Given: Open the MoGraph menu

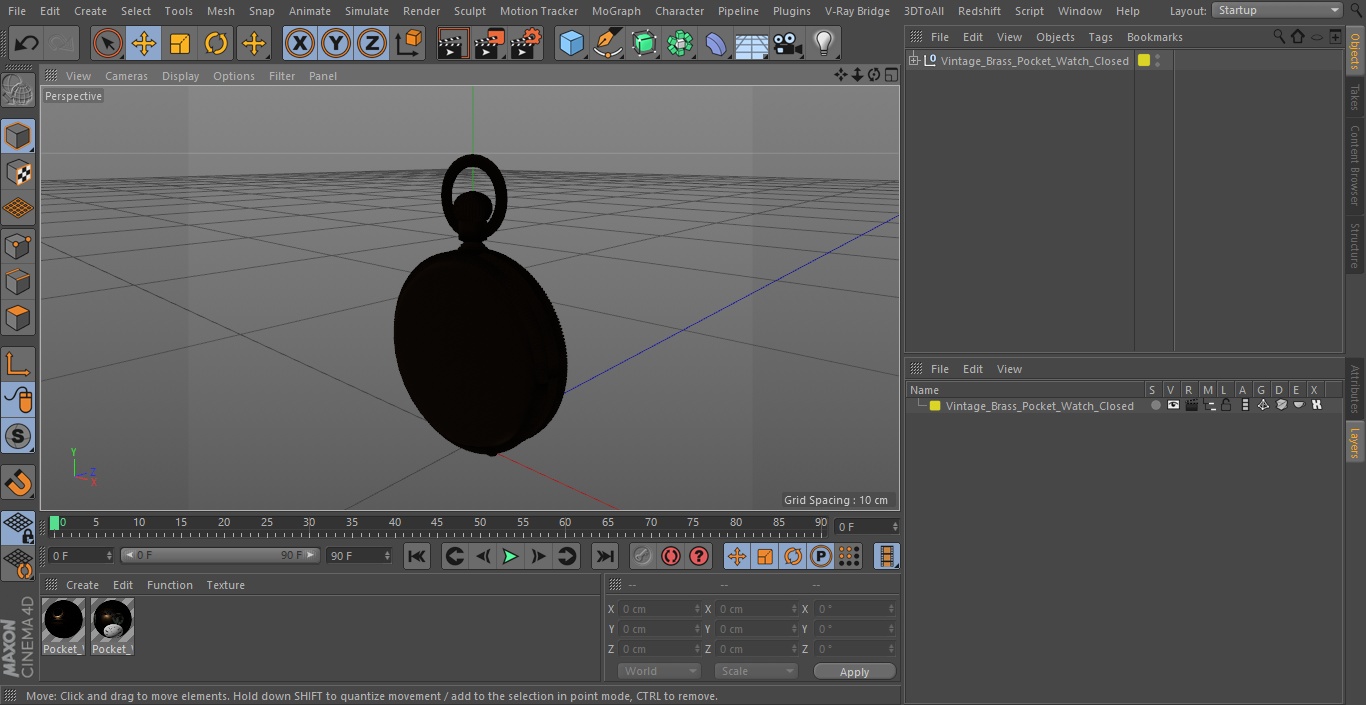Looking at the screenshot, I should point(616,11).
